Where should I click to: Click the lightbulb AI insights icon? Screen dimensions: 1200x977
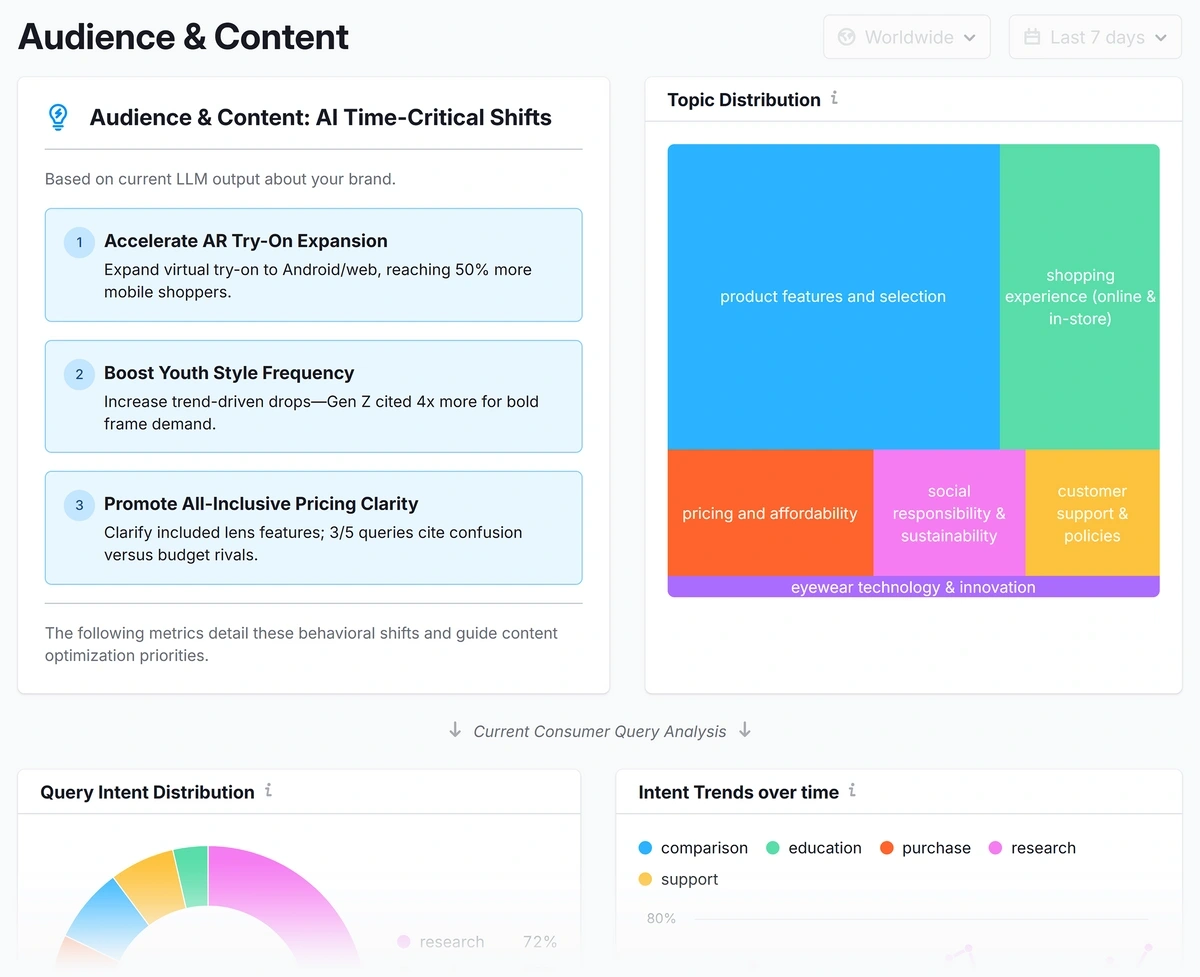tap(58, 117)
